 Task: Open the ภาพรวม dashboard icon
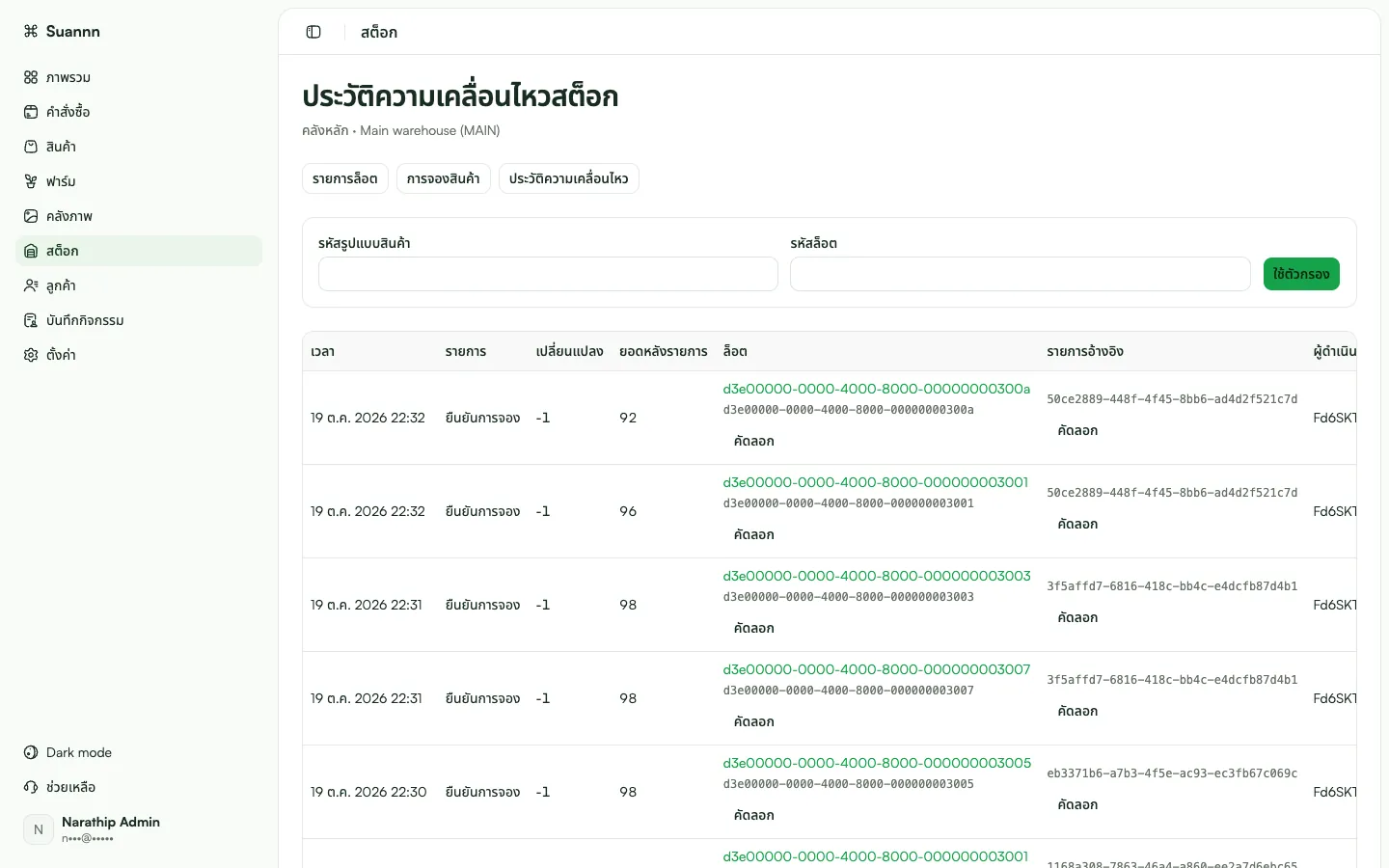coord(31,77)
